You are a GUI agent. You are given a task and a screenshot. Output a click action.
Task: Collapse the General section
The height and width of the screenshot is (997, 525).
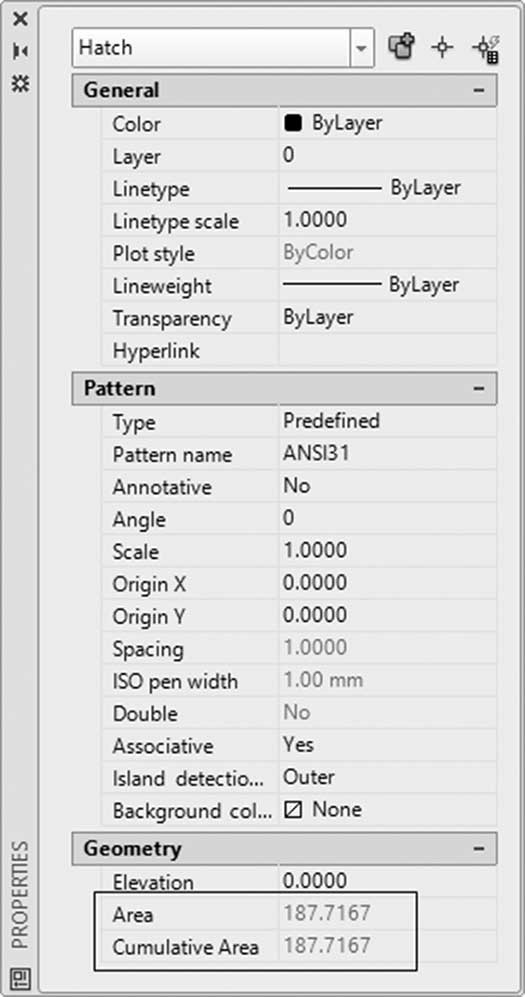coord(479,90)
